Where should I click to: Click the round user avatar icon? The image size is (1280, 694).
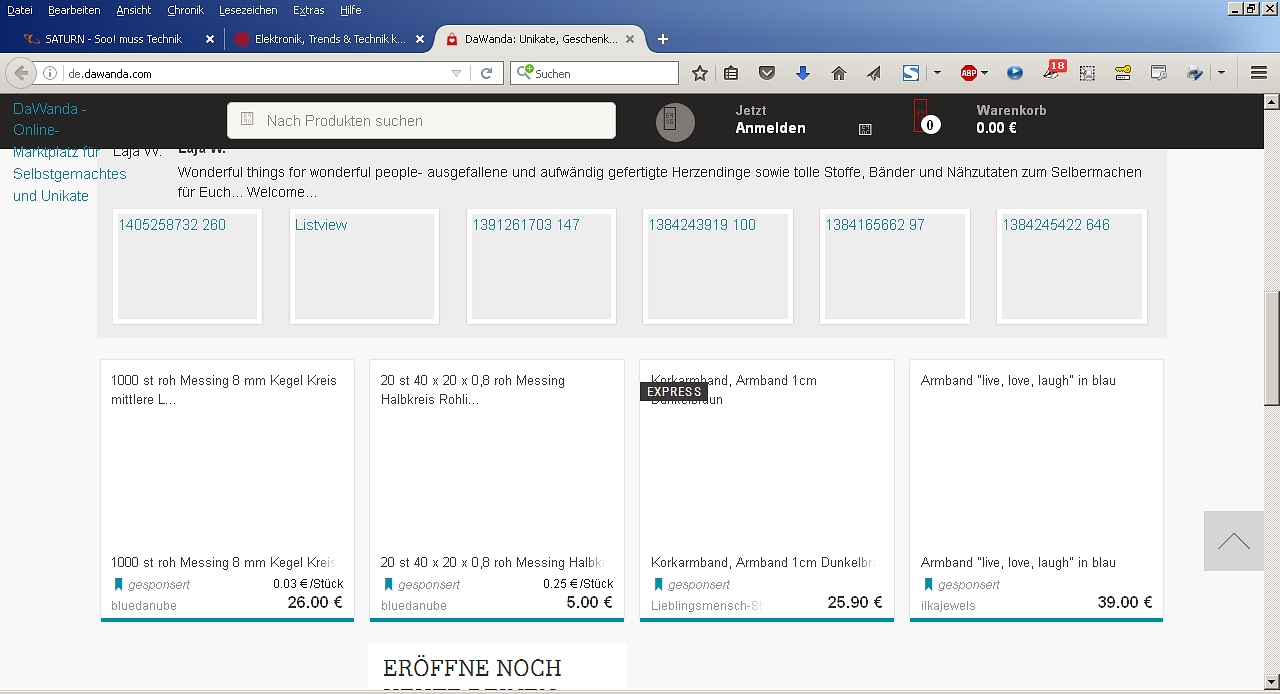point(675,121)
